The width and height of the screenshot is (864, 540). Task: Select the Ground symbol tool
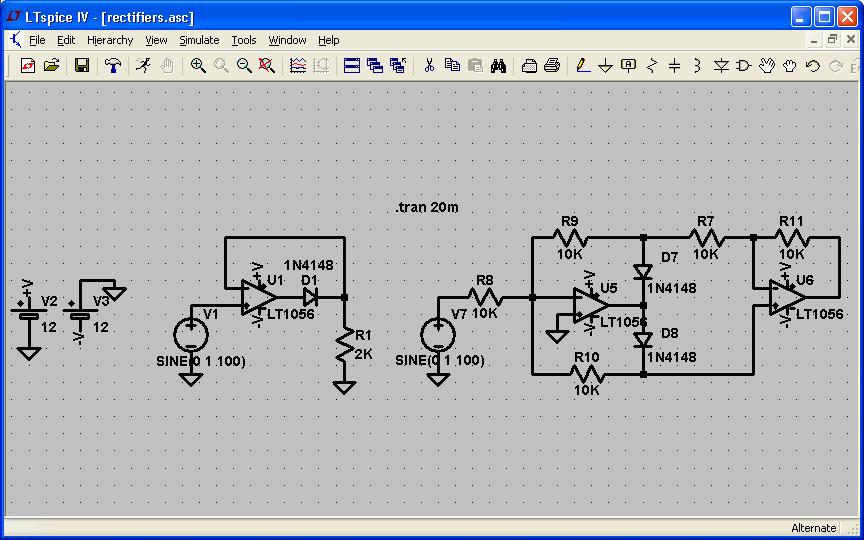point(606,66)
